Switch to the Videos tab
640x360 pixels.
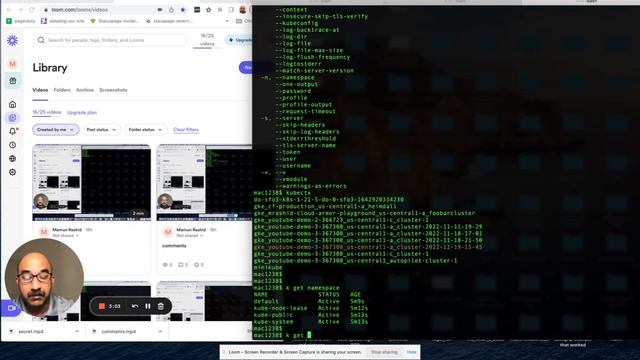pos(40,90)
